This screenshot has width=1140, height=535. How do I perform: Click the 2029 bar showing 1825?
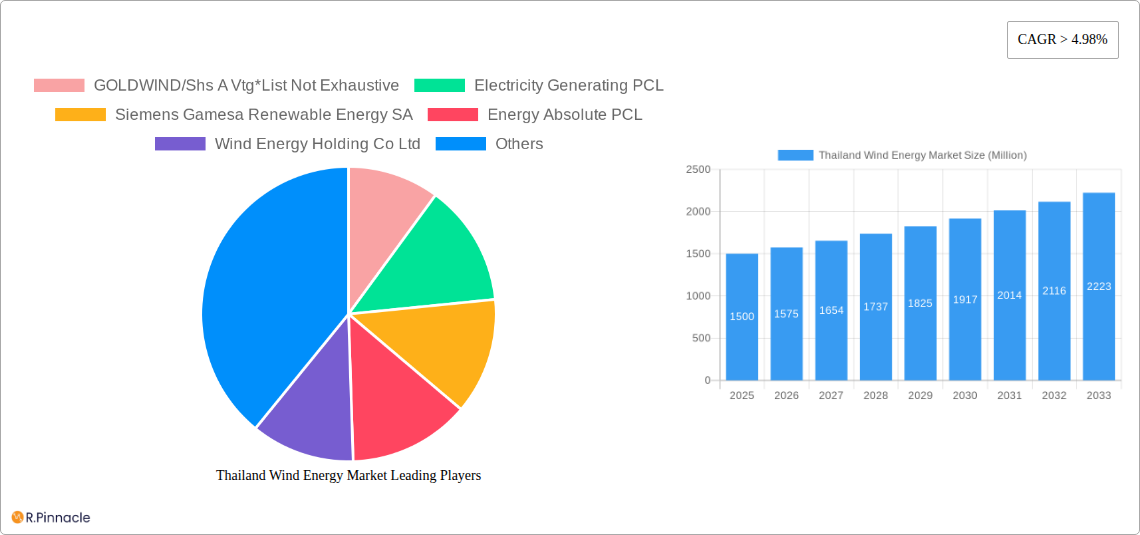(x=920, y=303)
